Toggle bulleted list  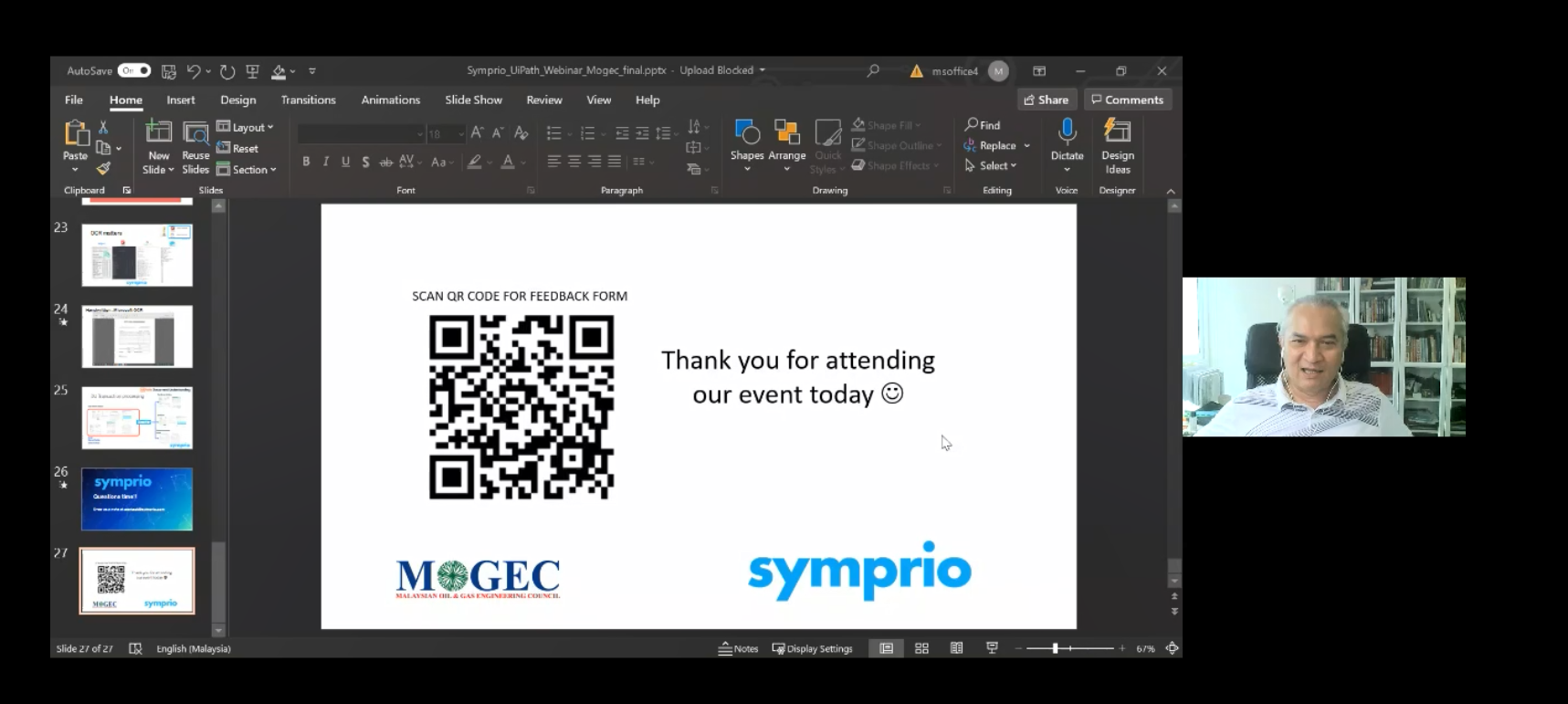coord(553,133)
